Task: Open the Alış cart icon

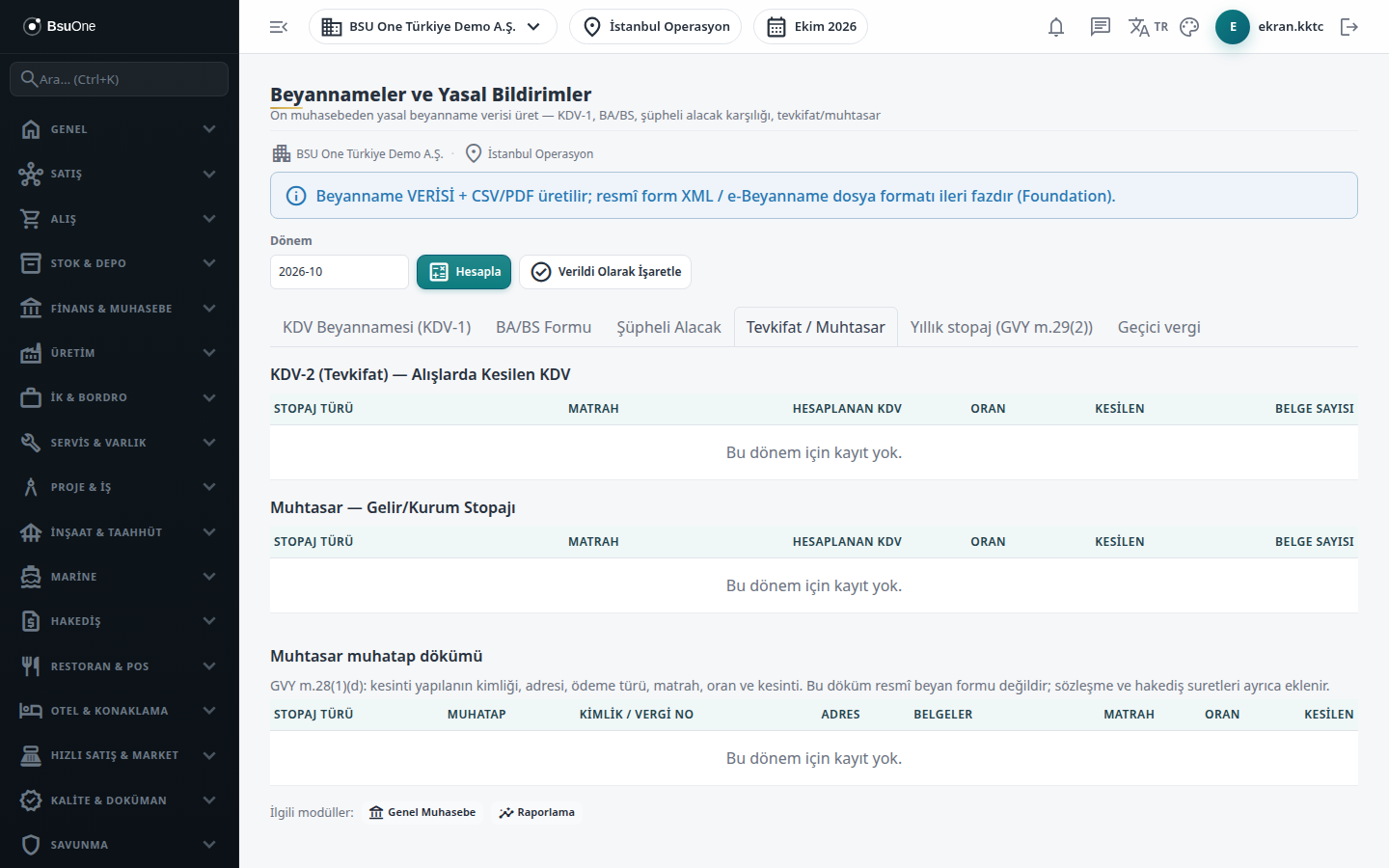Action: click(31, 219)
